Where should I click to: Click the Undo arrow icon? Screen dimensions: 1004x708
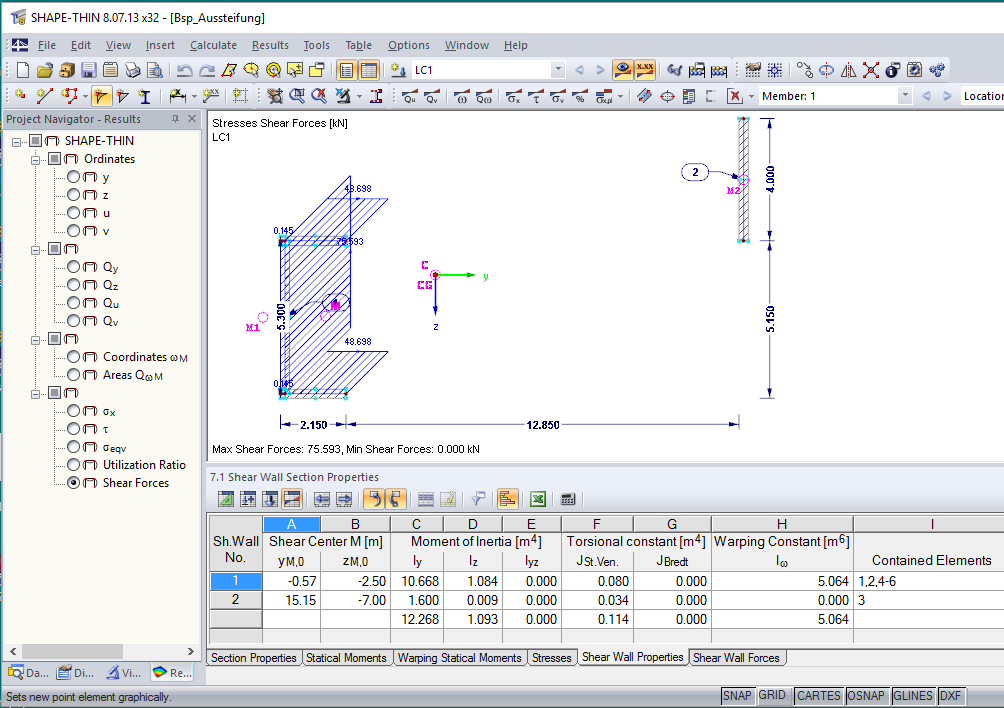(184, 70)
